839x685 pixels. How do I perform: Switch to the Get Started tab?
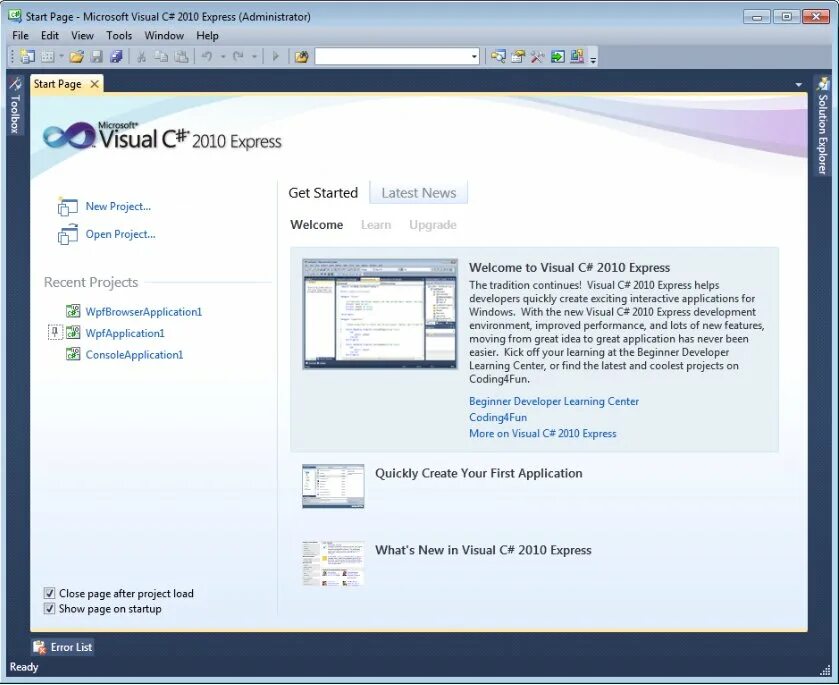click(x=323, y=193)
